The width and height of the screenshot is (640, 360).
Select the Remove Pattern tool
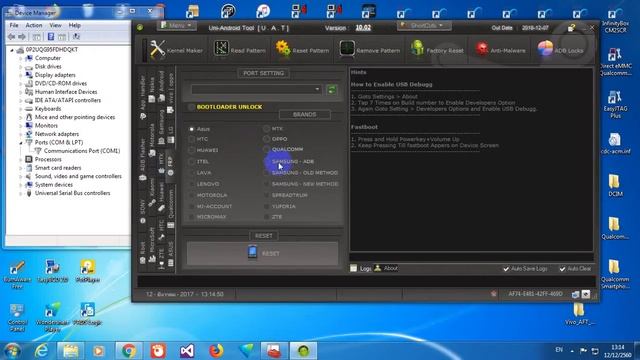(369, 50)
